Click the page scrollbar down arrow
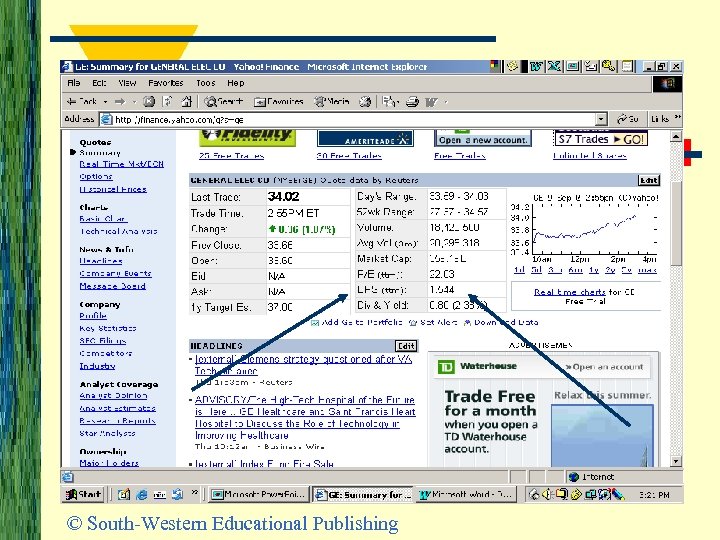The height and width of the screenshot is (540, 720). [x=675, y=461]
